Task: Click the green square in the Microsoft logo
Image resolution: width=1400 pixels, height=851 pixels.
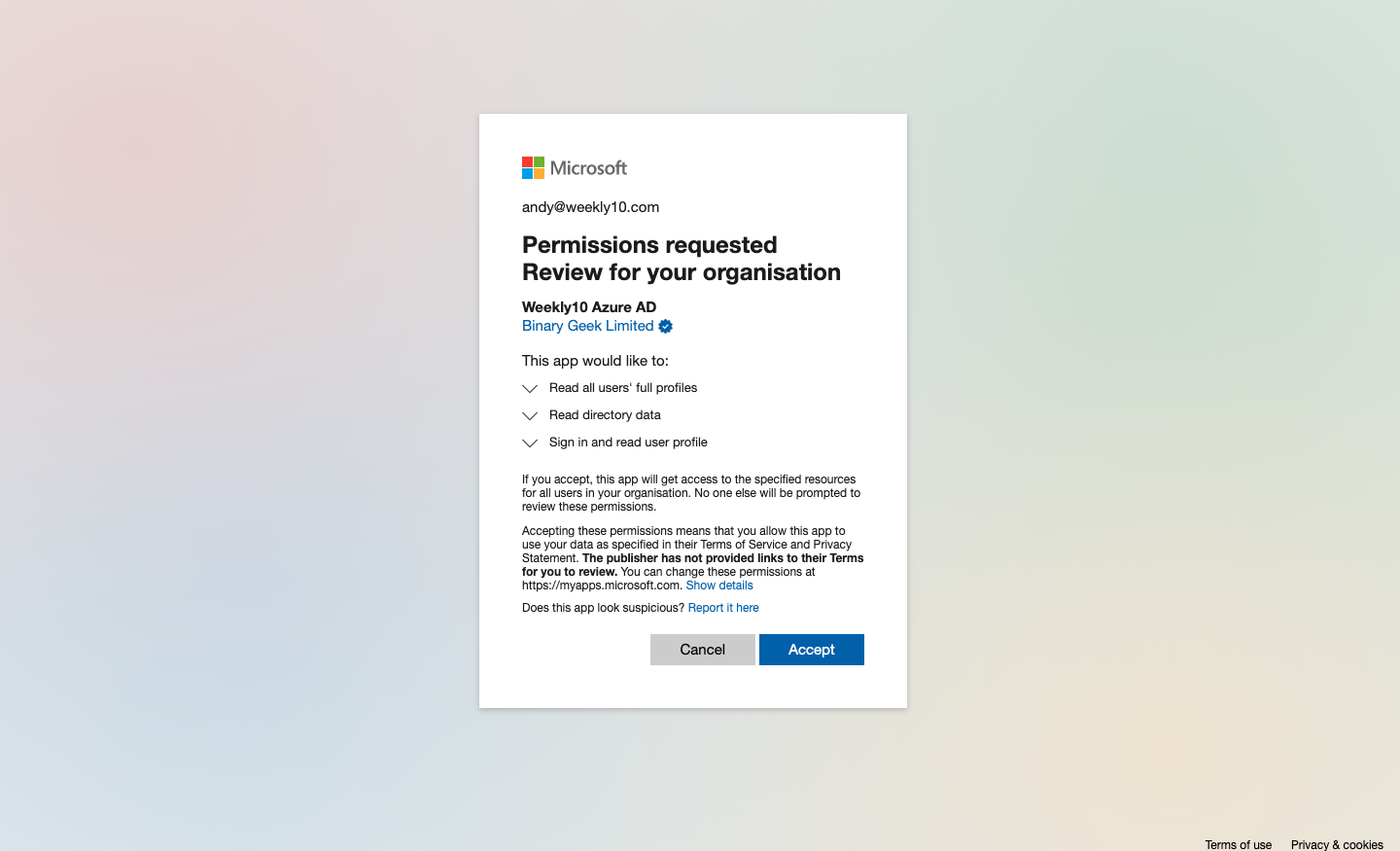Action: point(538,161)
